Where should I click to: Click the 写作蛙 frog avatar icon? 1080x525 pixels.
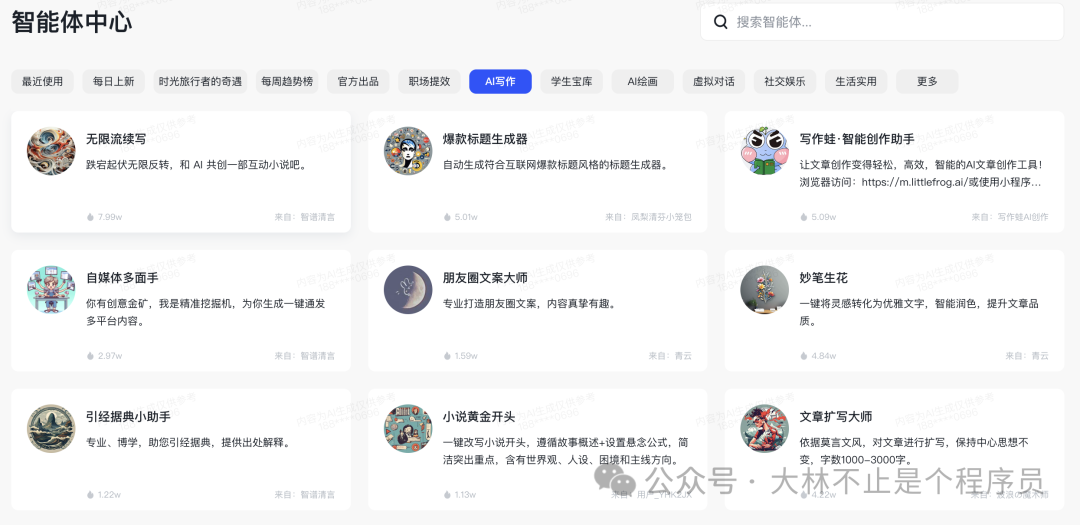click(765, 151)
